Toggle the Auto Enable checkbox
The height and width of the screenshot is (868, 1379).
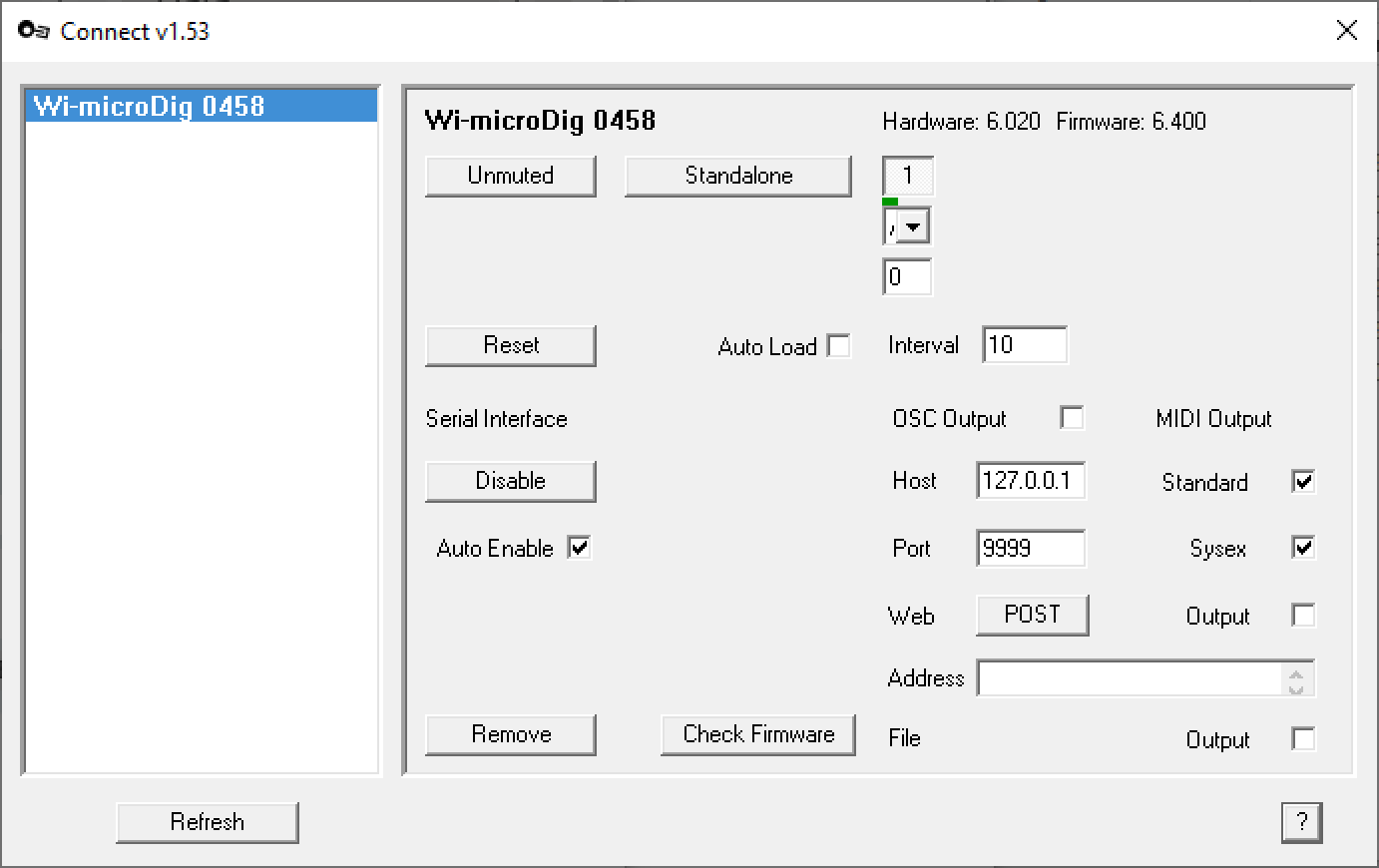coord(579,547)
